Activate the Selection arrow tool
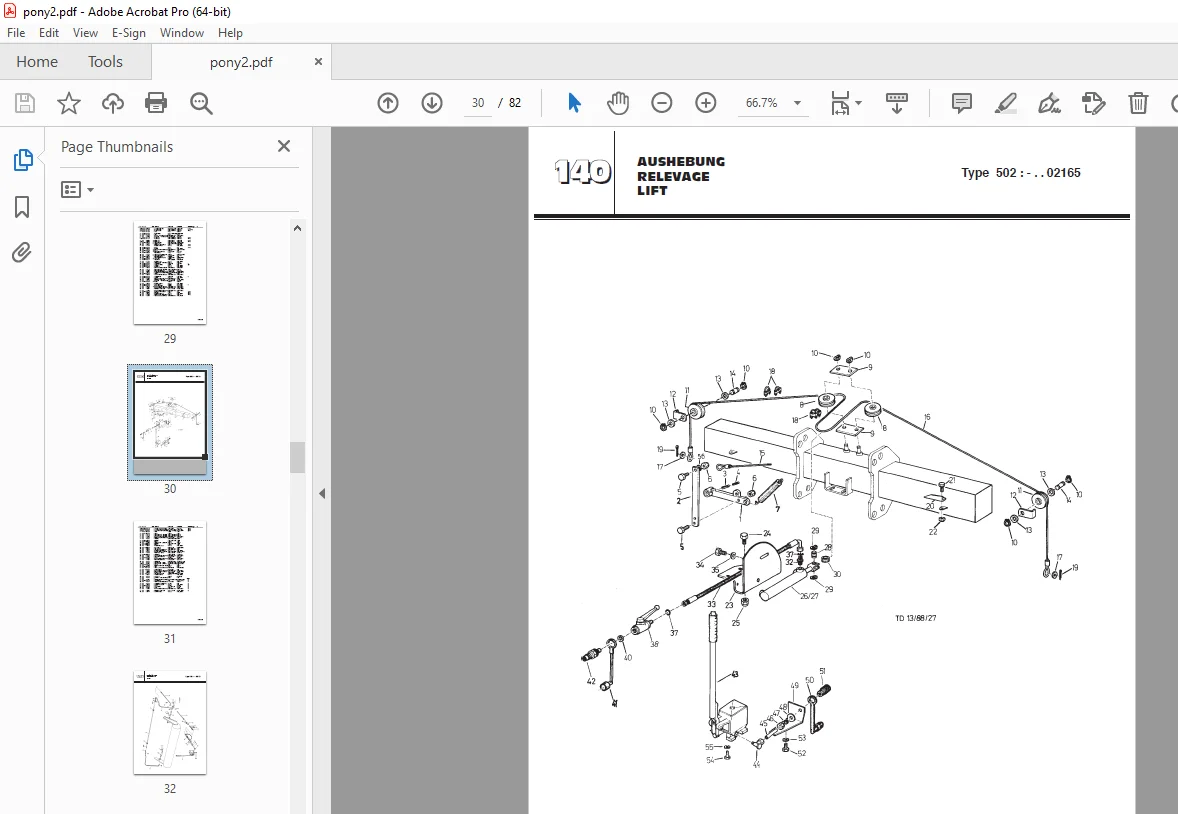This screenshot has width=1178, height=814. point(574,103)
